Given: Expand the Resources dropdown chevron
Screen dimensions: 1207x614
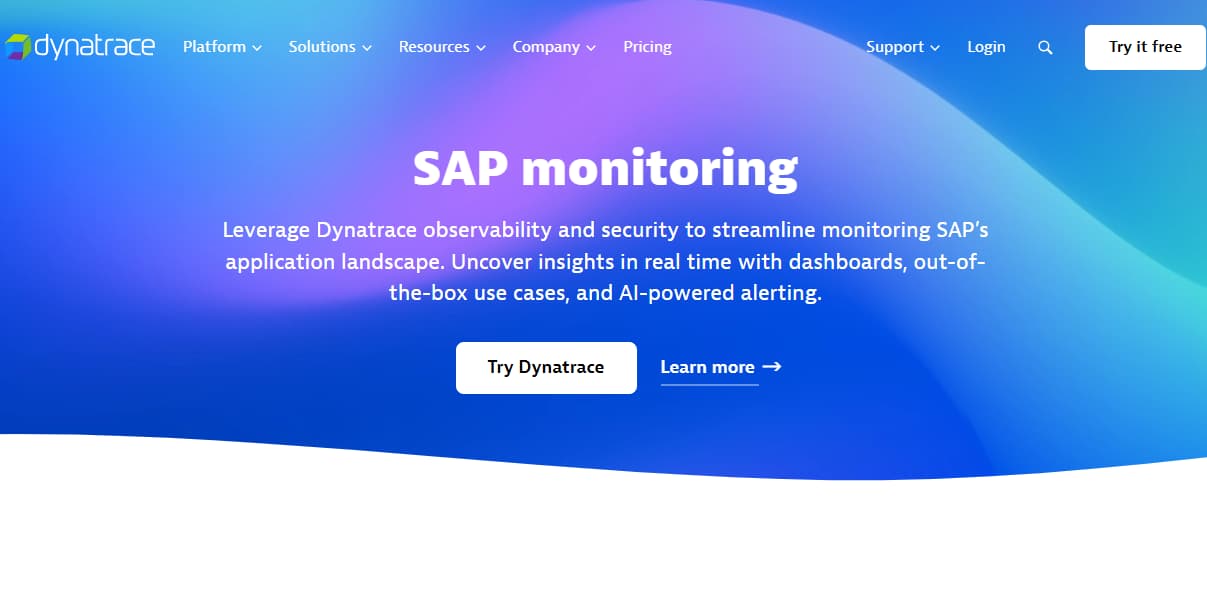Looking at the screenshot, I should click(x=481, y=47).
